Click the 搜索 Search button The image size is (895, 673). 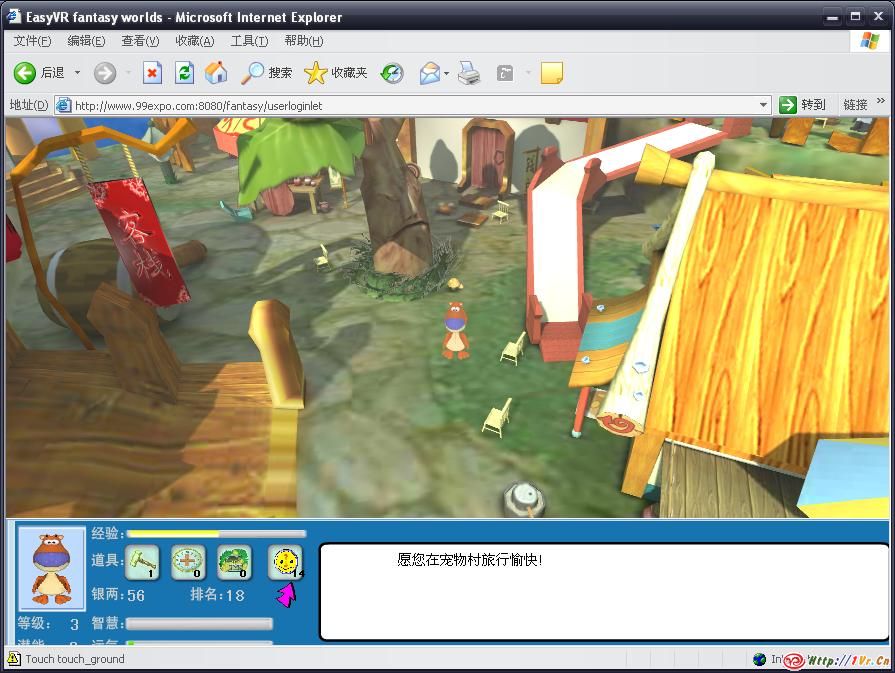click(267, 73)
